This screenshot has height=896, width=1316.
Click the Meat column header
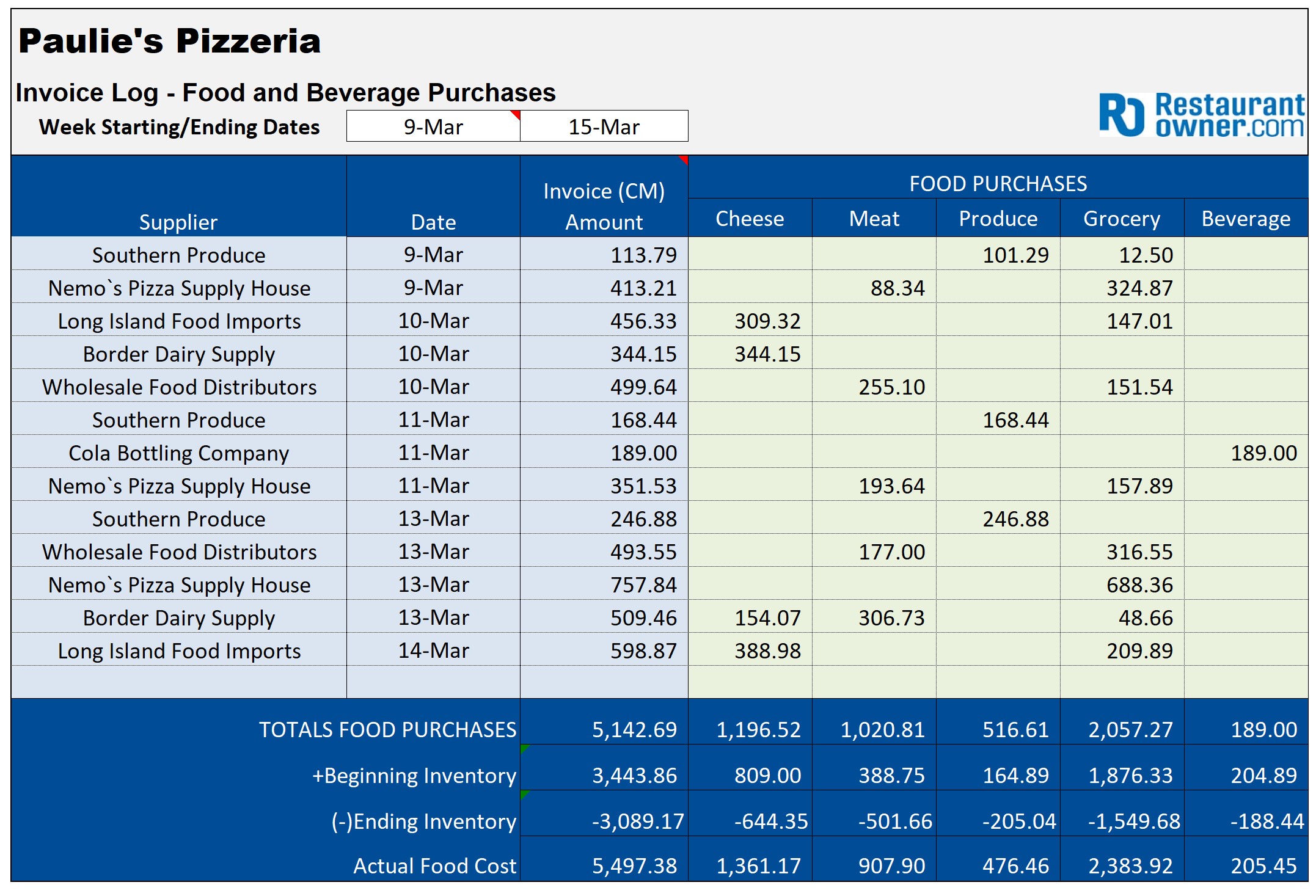point(874,219)
